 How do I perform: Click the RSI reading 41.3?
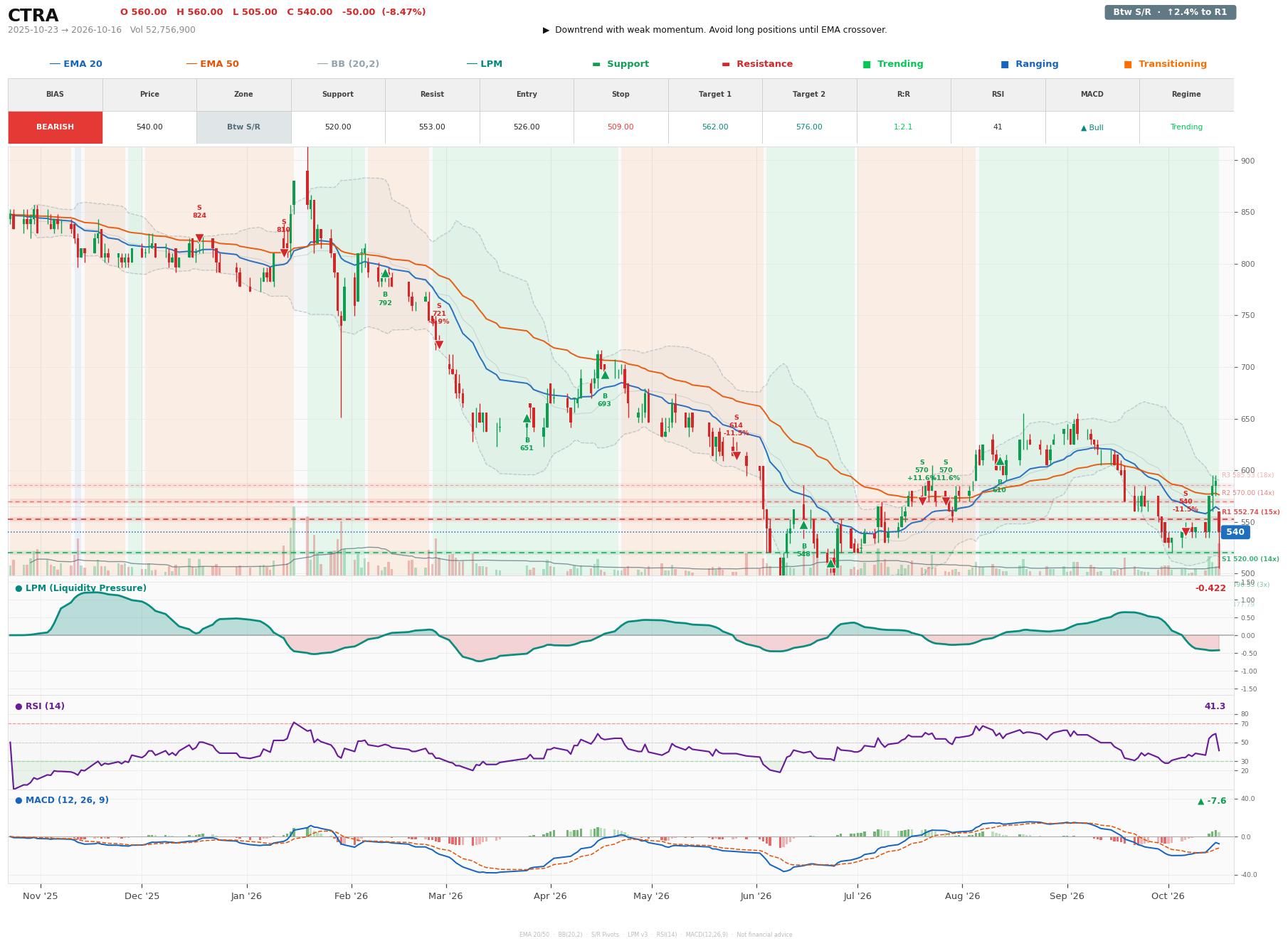click(1215, 706)
